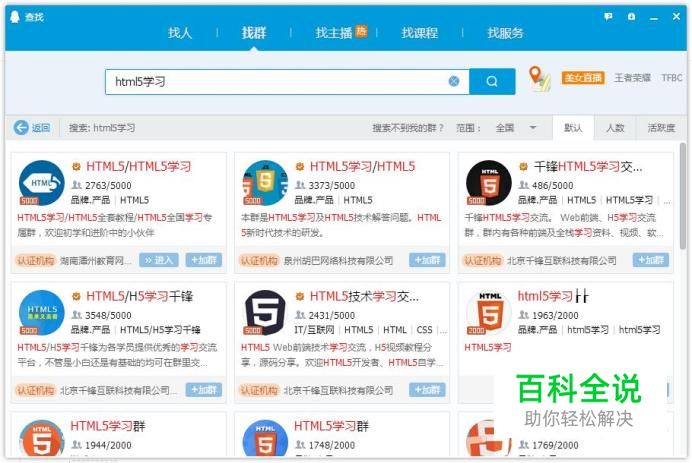
Task: Open the nearby map pin icon
Action: tap(539, 79)
